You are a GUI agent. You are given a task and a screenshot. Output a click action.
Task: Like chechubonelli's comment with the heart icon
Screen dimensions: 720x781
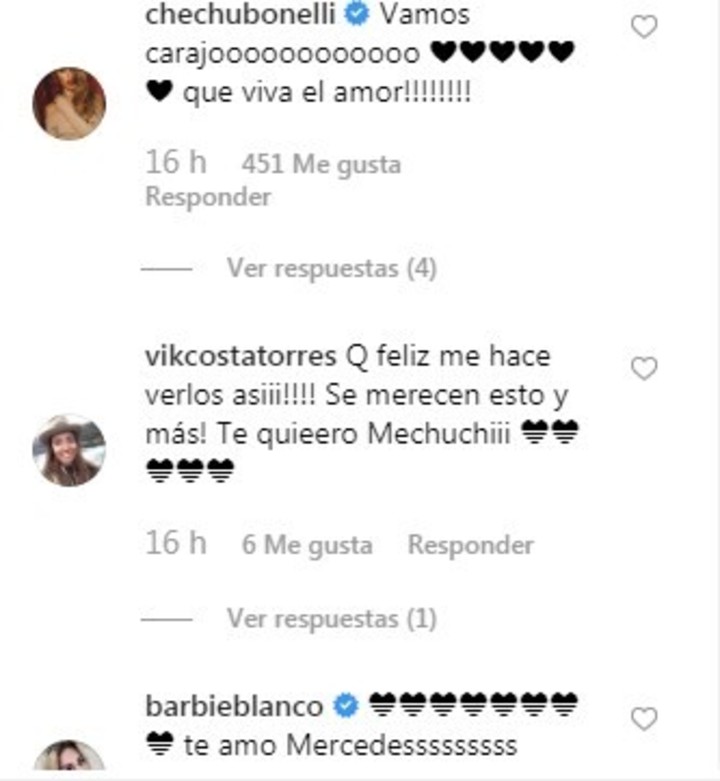pos(644,26)
